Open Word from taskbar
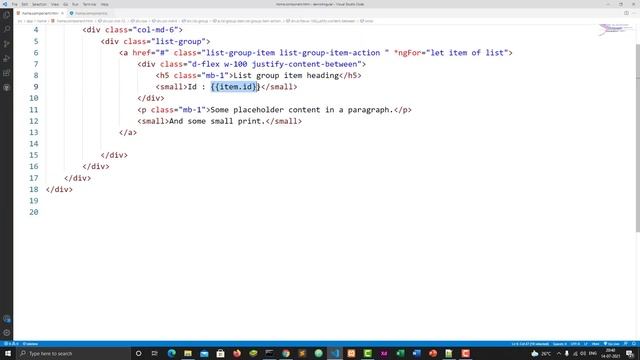Screen dimensions: 640x360 (x=416, y=353)
